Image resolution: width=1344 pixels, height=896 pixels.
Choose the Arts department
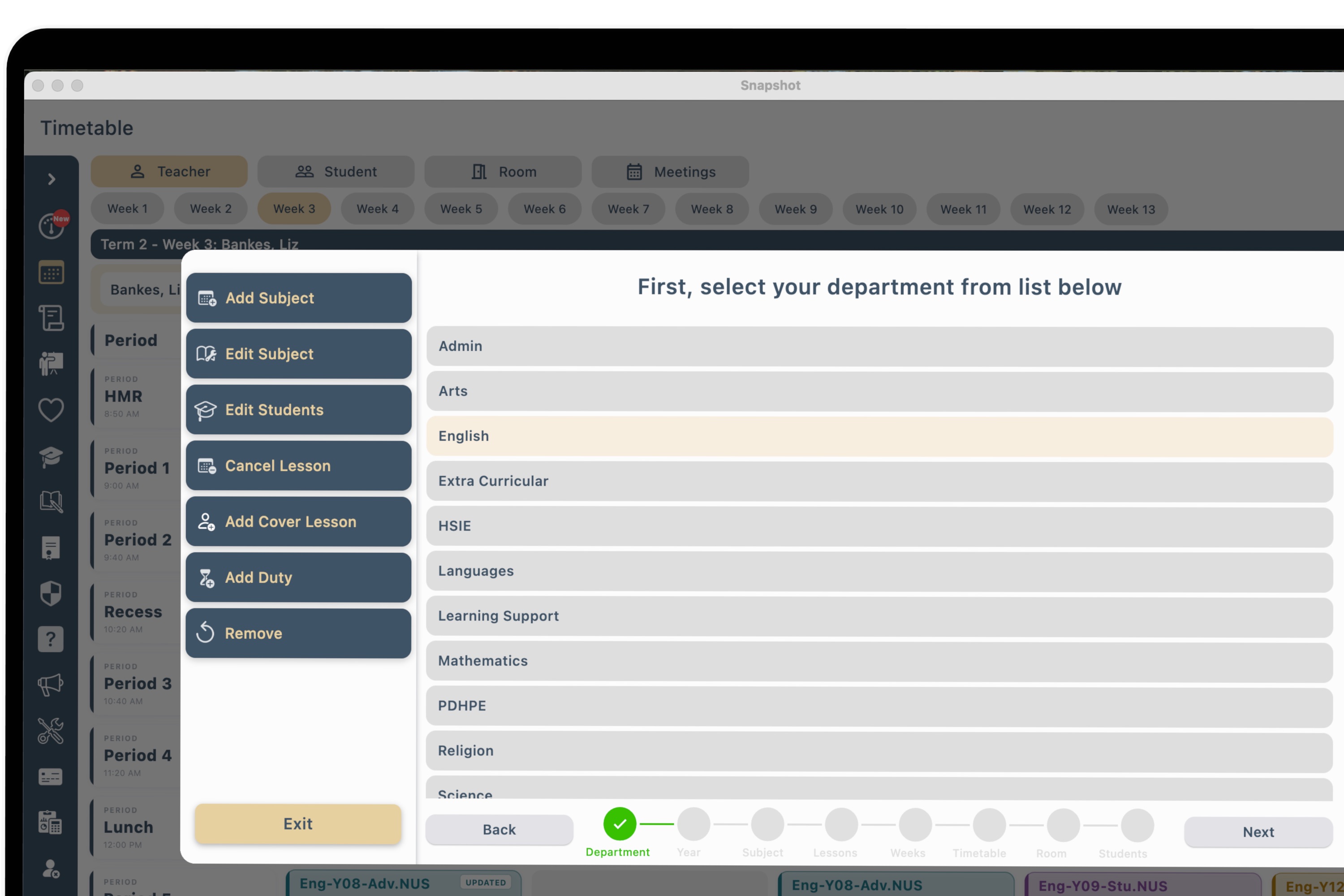880,392
